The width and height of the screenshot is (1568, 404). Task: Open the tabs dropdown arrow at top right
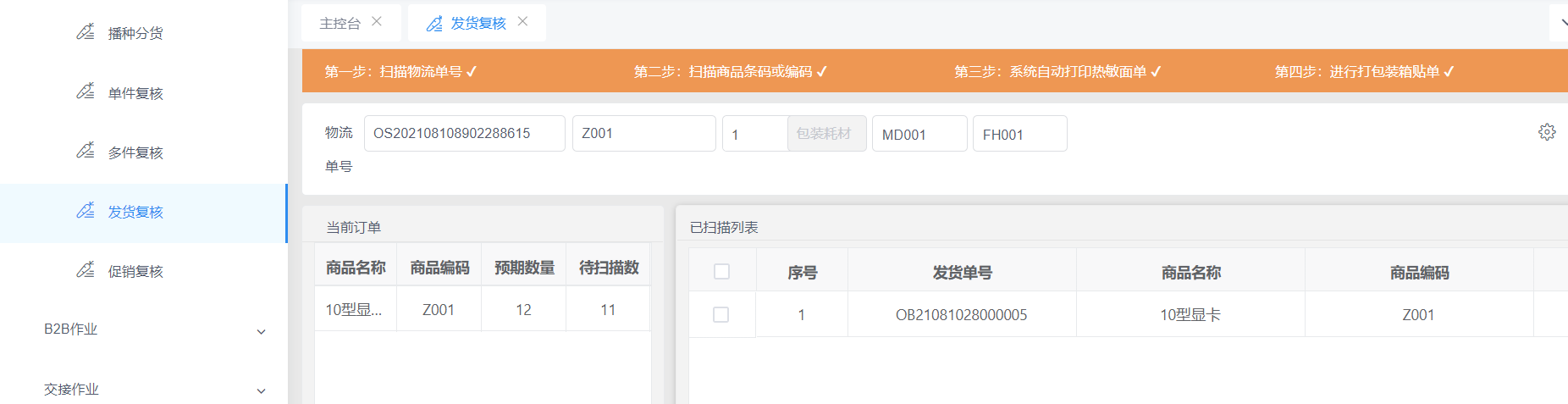click(x=1563, y=23)
